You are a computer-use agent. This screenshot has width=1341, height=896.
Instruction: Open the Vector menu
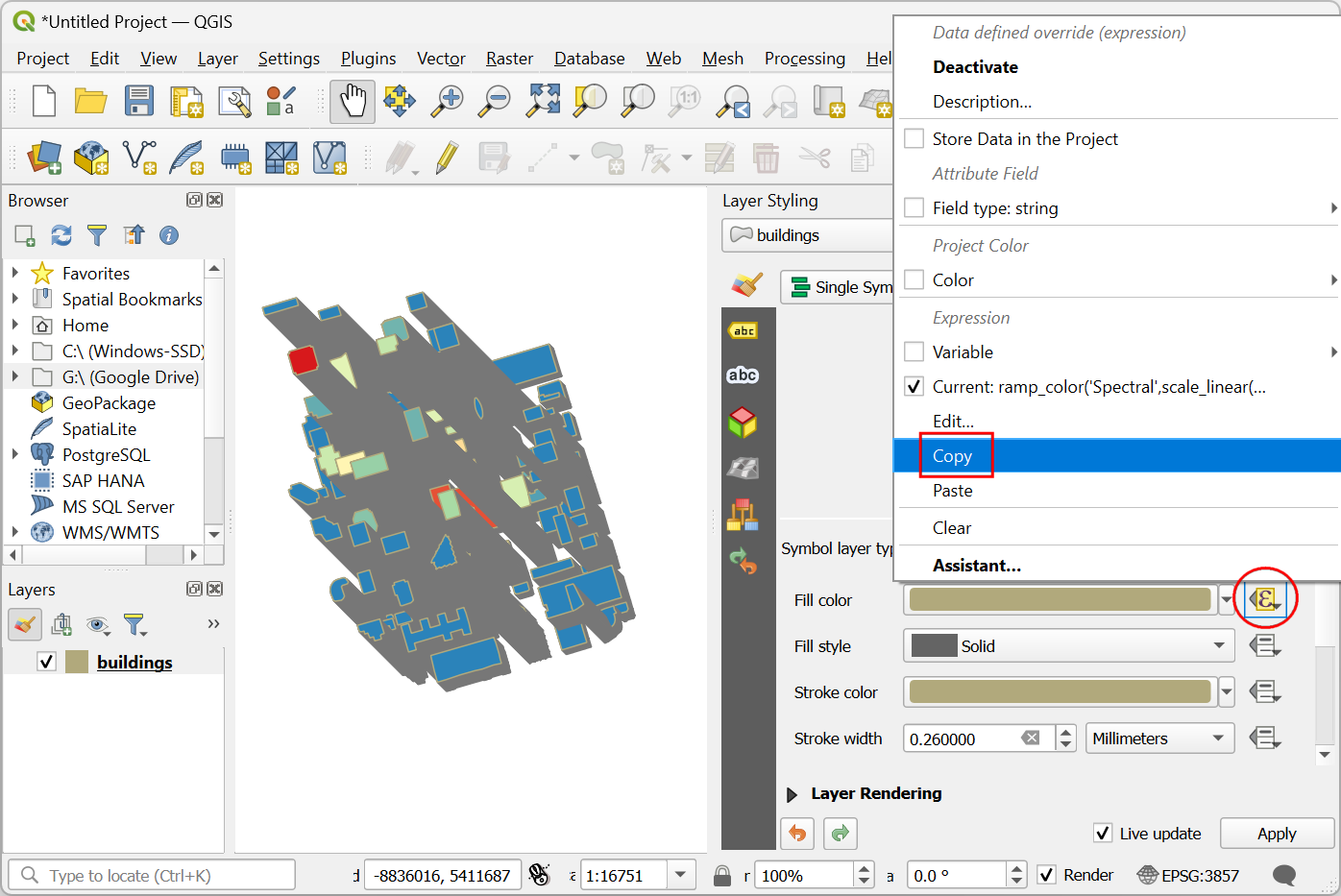coord(441,59)
